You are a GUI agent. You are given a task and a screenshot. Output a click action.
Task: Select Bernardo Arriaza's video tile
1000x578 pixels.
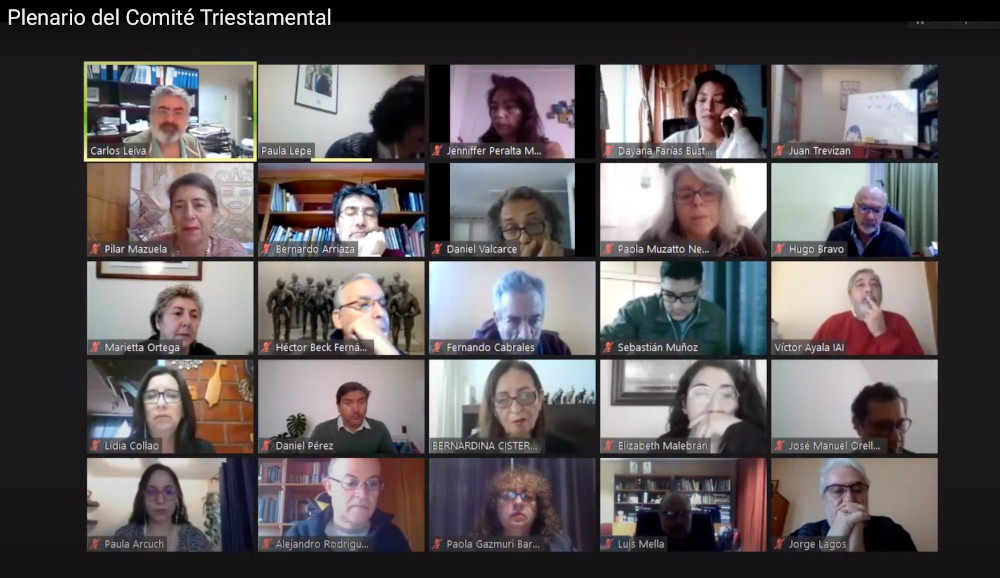coord(341,210)
